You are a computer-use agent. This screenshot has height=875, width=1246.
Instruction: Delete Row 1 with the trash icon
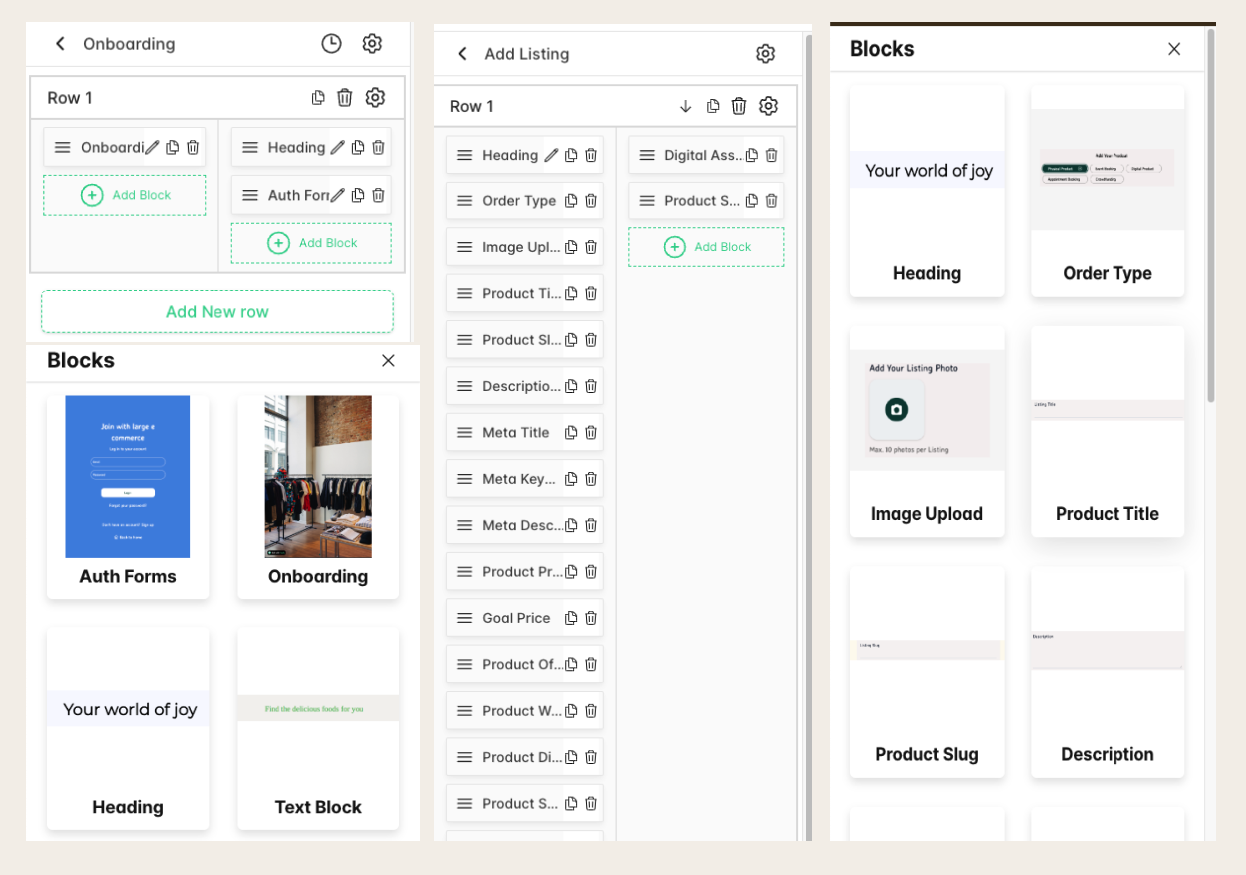[x=345, y=97]
